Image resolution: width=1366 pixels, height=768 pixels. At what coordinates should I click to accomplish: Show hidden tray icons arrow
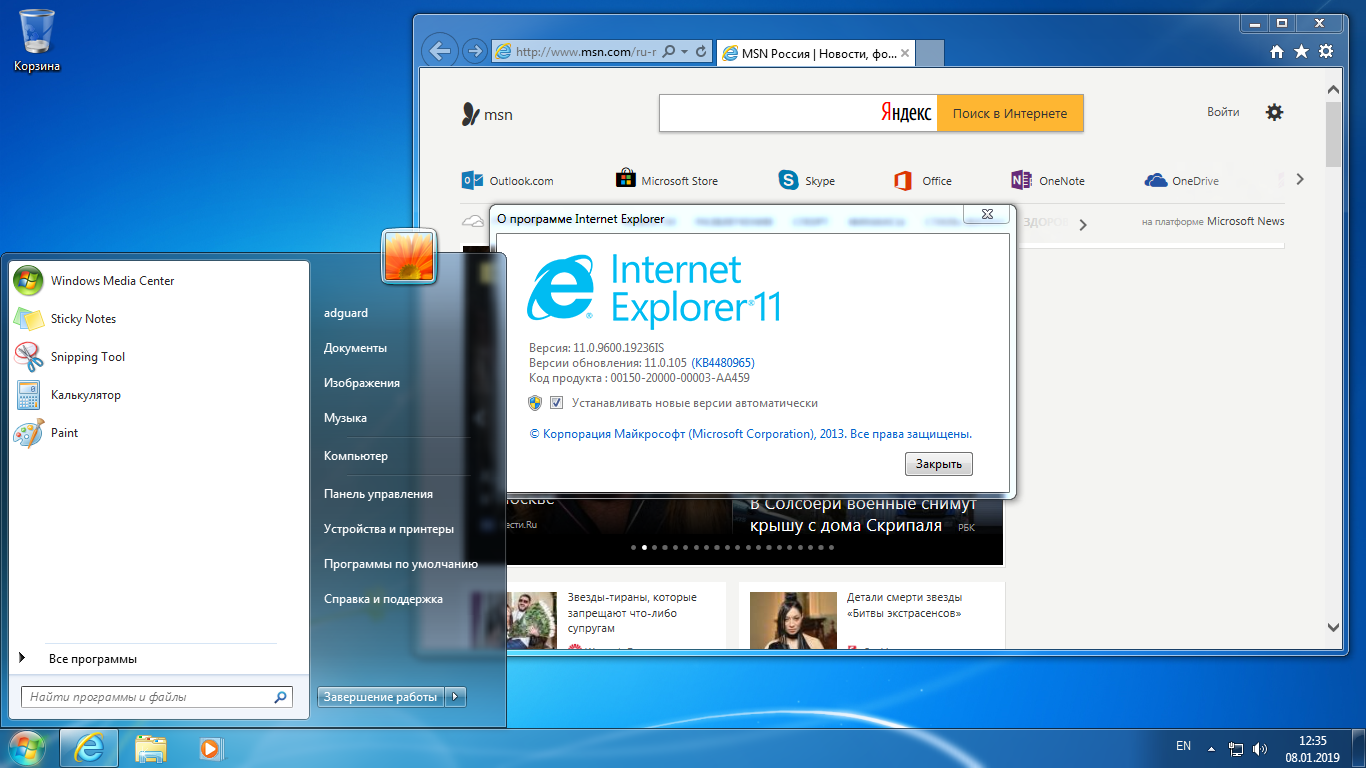tap(1212, 748)
